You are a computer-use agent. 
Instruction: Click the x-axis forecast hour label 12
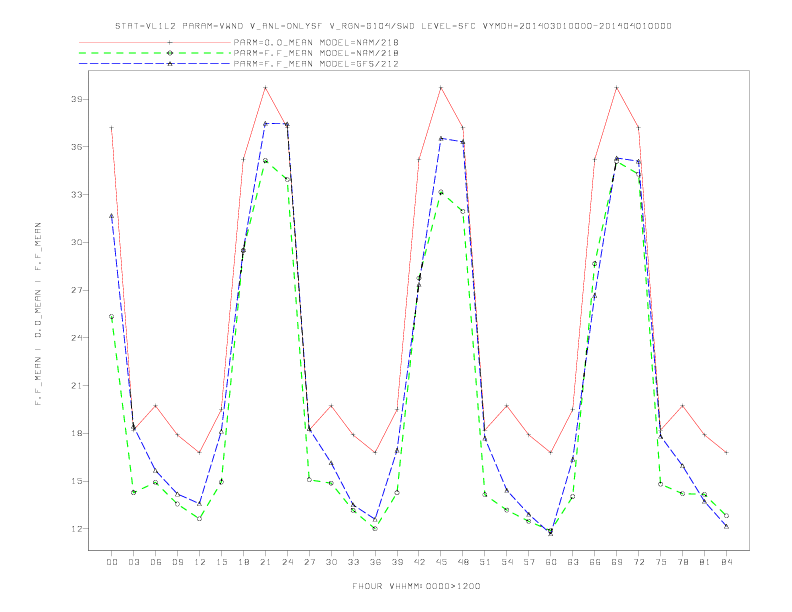coord(200,562)
